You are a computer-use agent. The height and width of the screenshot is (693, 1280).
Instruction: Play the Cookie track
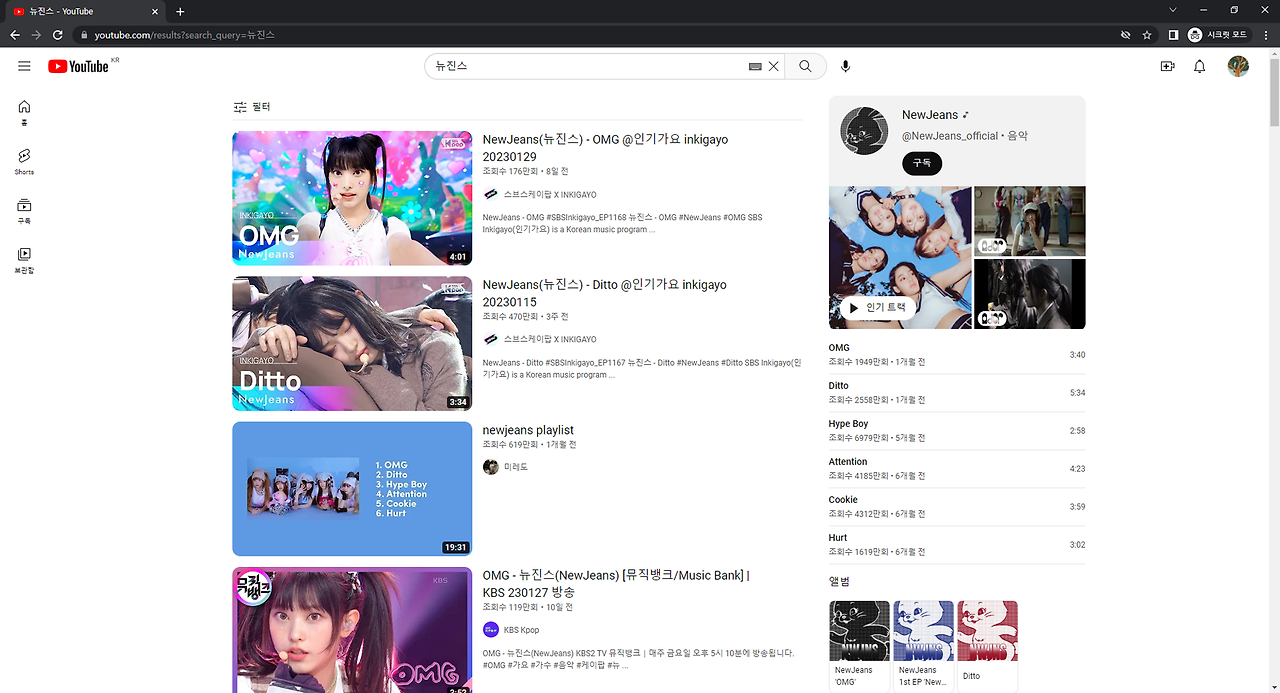click(957, 507)
